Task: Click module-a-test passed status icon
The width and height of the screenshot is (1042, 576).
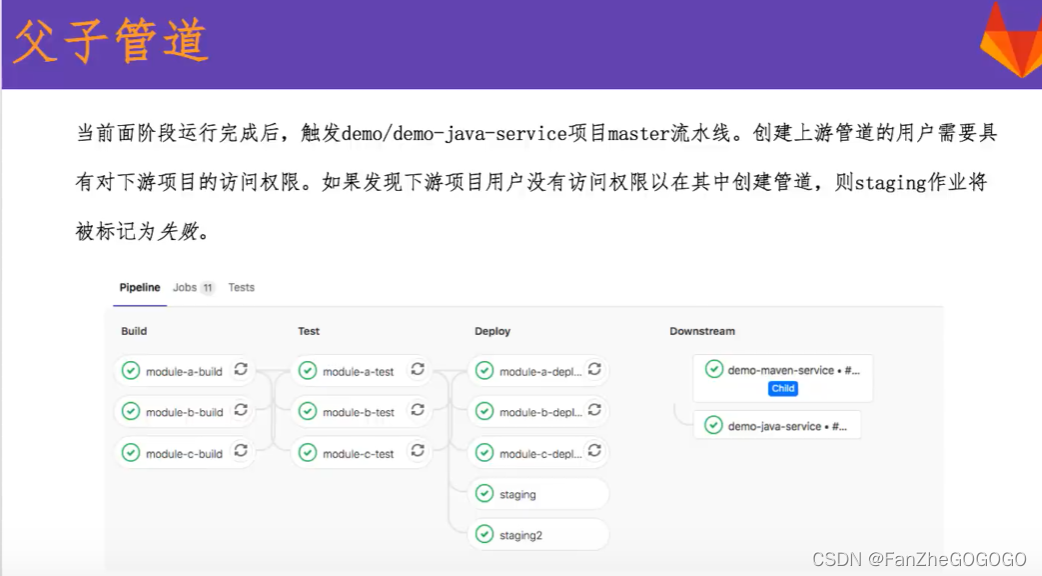Action: click(308, 371)
